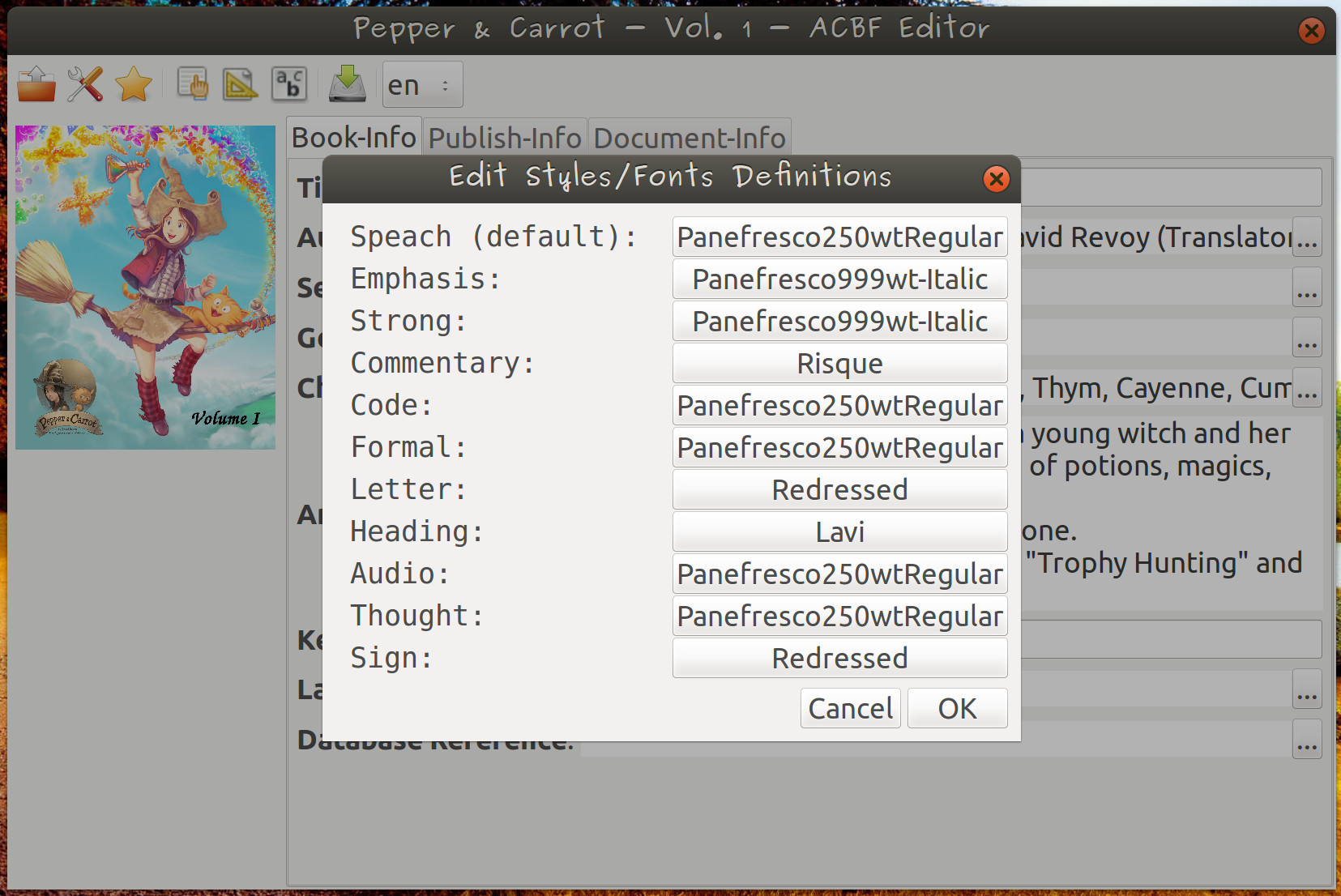The image size is (1341, 896).
Task: Save the file with the green download arrow icon
Action: [x=348, y=84]
